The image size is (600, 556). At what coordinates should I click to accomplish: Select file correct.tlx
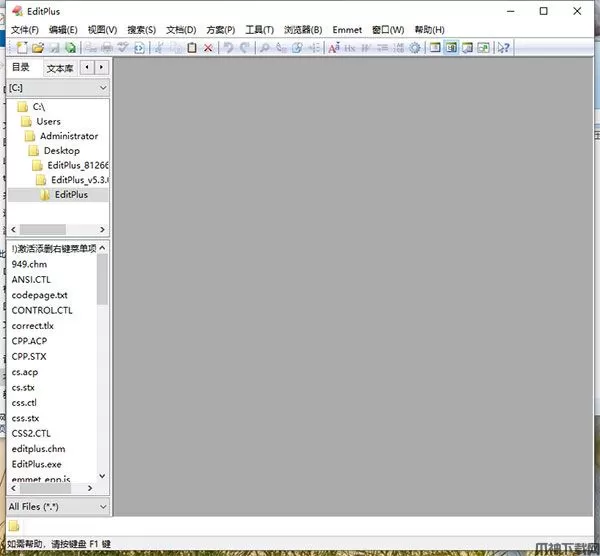pyautogui.click(x=33, y=326)
